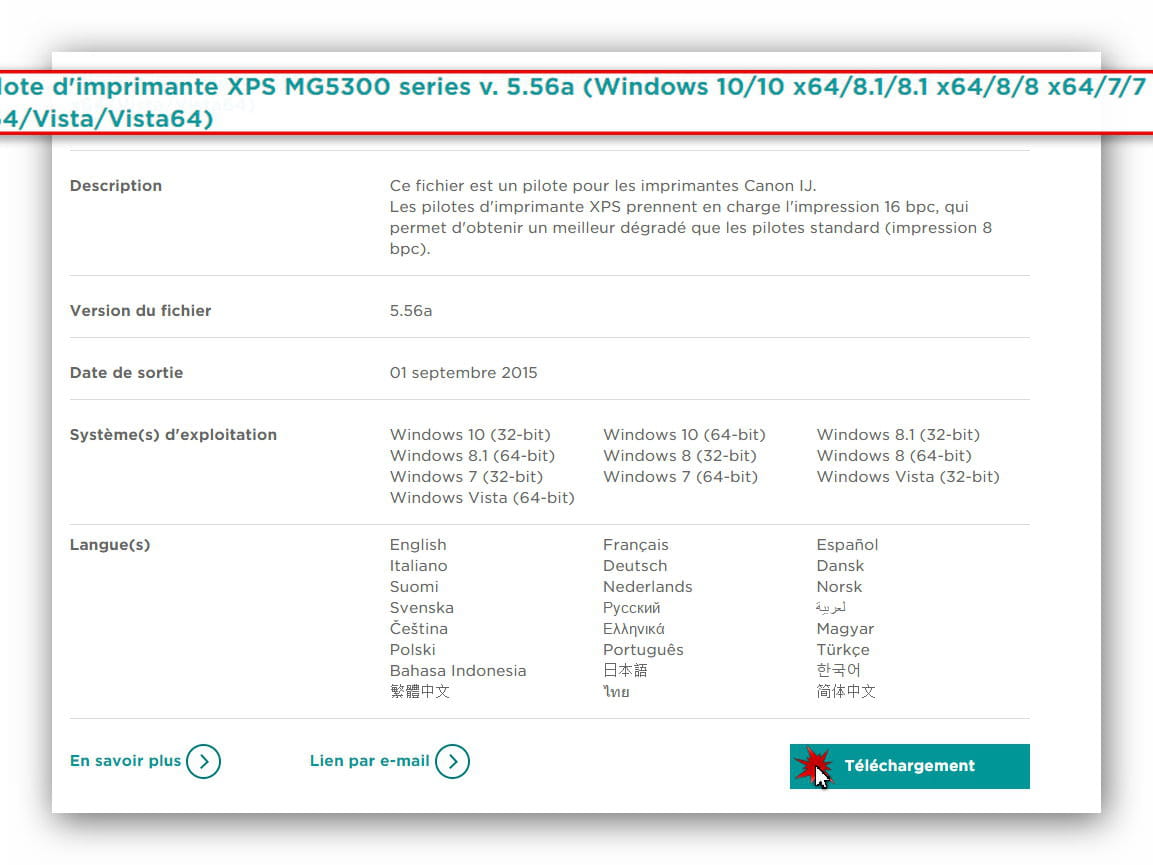Click Suomi in the language list
Image resolution: width=1153 pixels, height=865 pixels.
[414, 586]
